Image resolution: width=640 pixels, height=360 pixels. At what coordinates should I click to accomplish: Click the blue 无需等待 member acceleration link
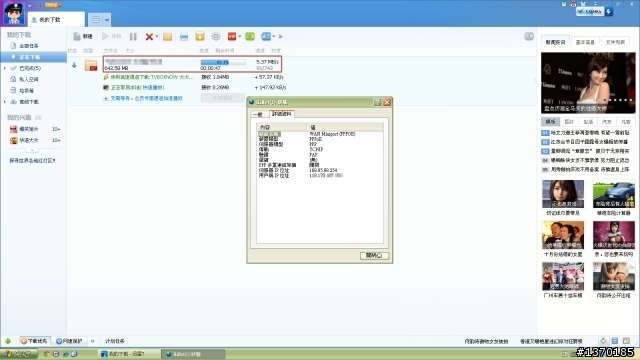[x=147, y=98]
